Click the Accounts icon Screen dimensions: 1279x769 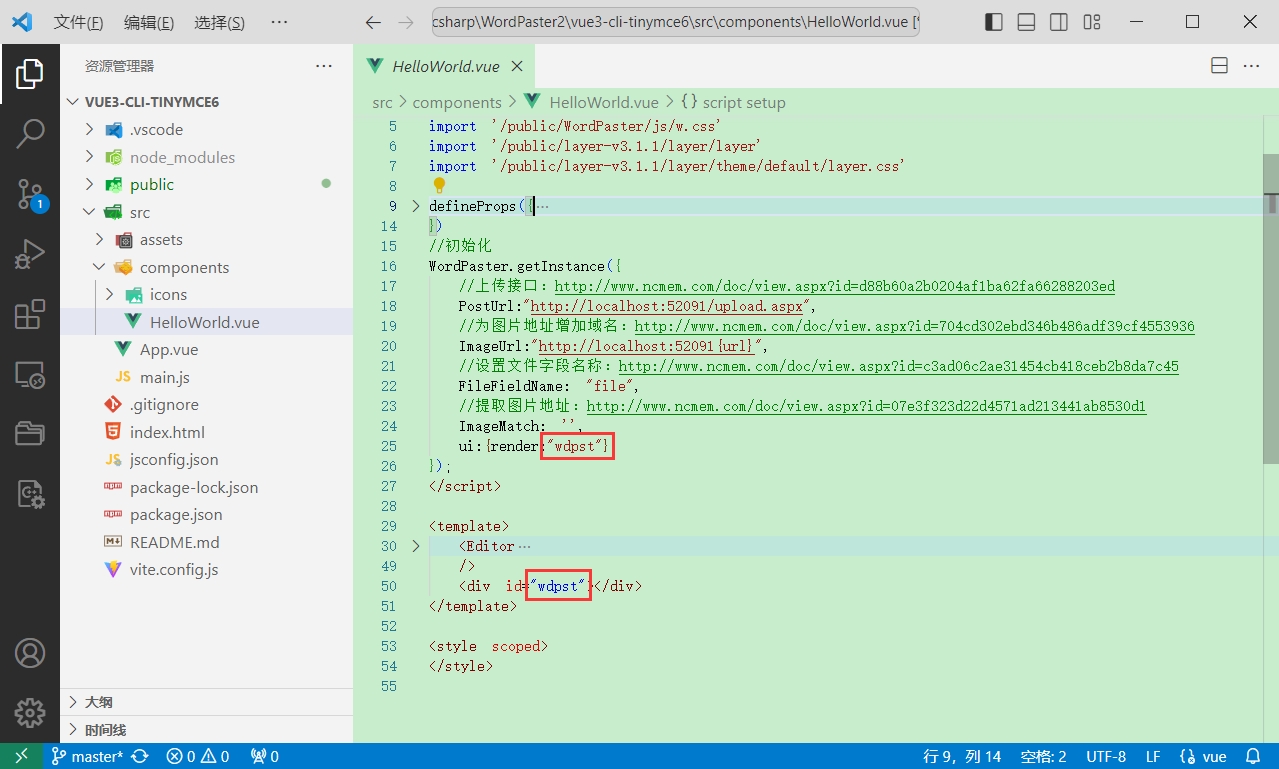pyautogui.click(x=30, y=653)
